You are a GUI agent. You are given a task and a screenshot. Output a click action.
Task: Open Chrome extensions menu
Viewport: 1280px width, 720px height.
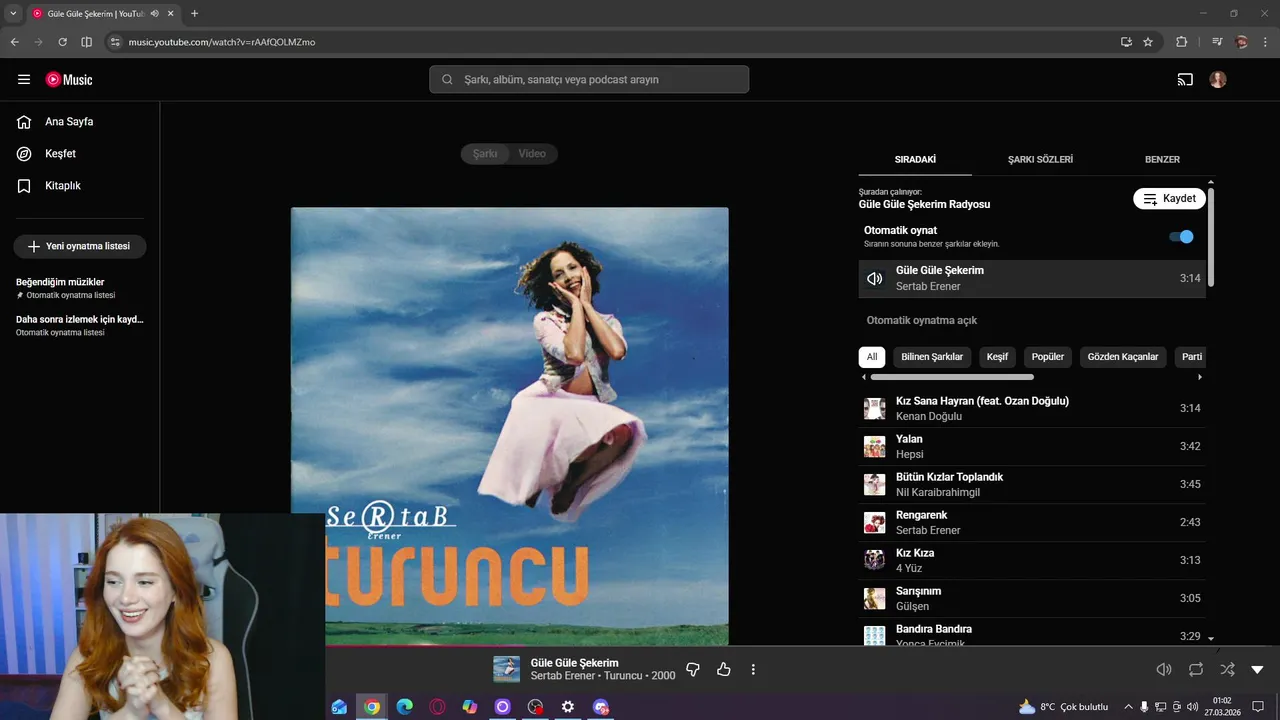click(1182, 42)
